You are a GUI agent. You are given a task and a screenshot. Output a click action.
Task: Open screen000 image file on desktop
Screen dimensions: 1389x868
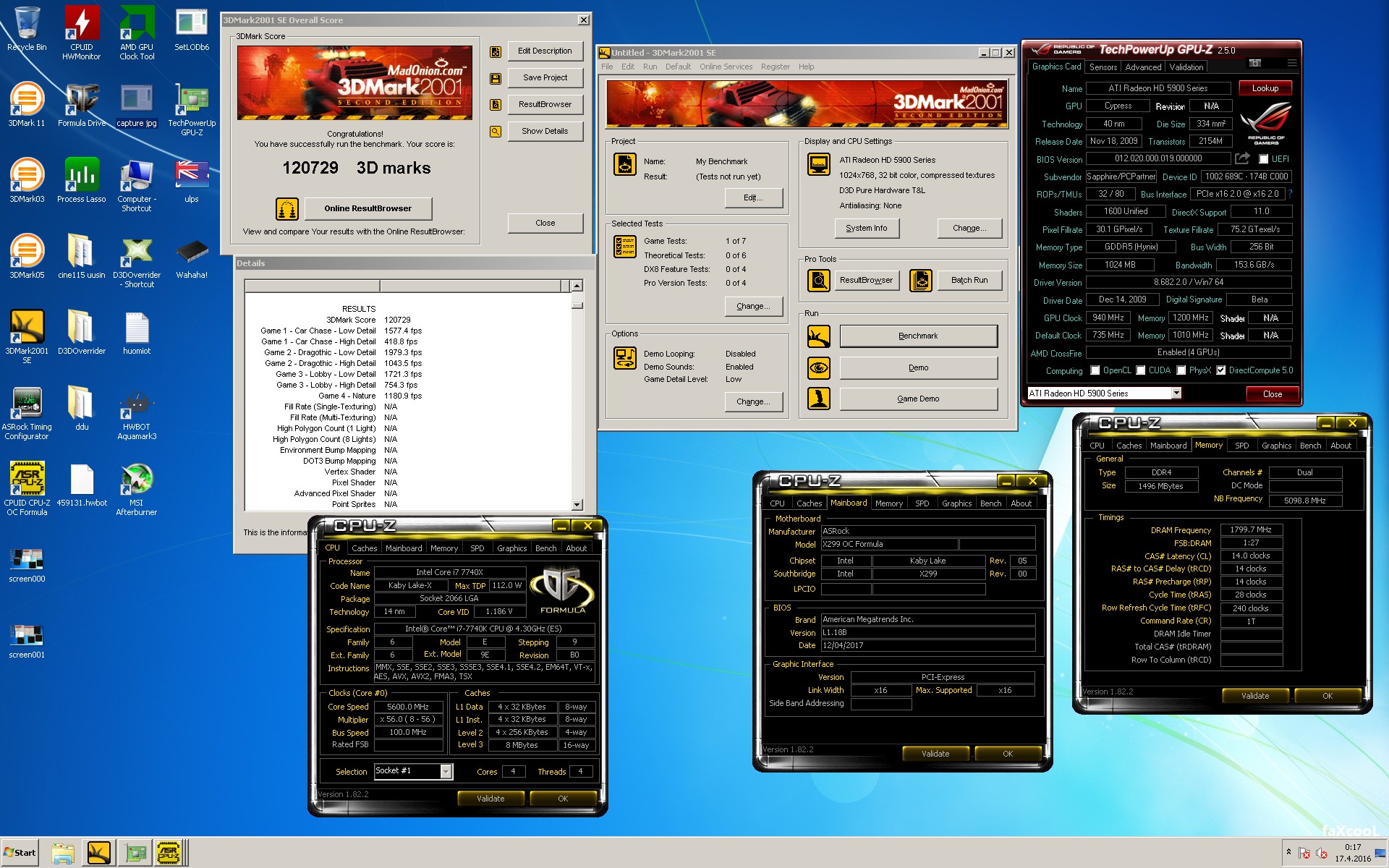27,565
